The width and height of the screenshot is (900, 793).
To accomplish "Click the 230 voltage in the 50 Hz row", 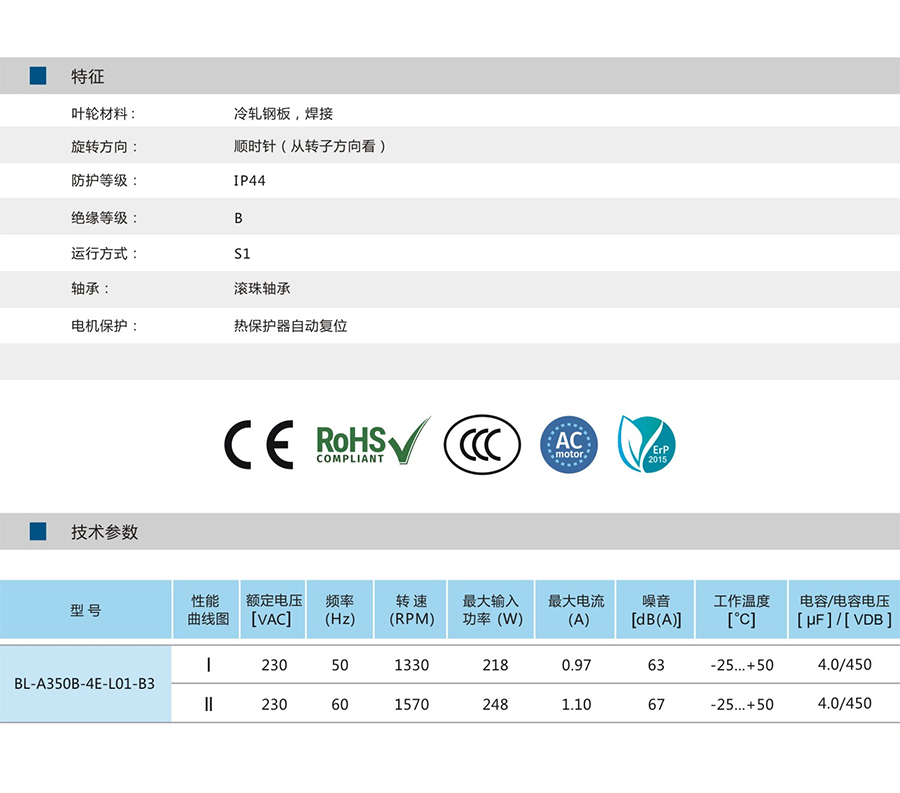I will (274, 665).
